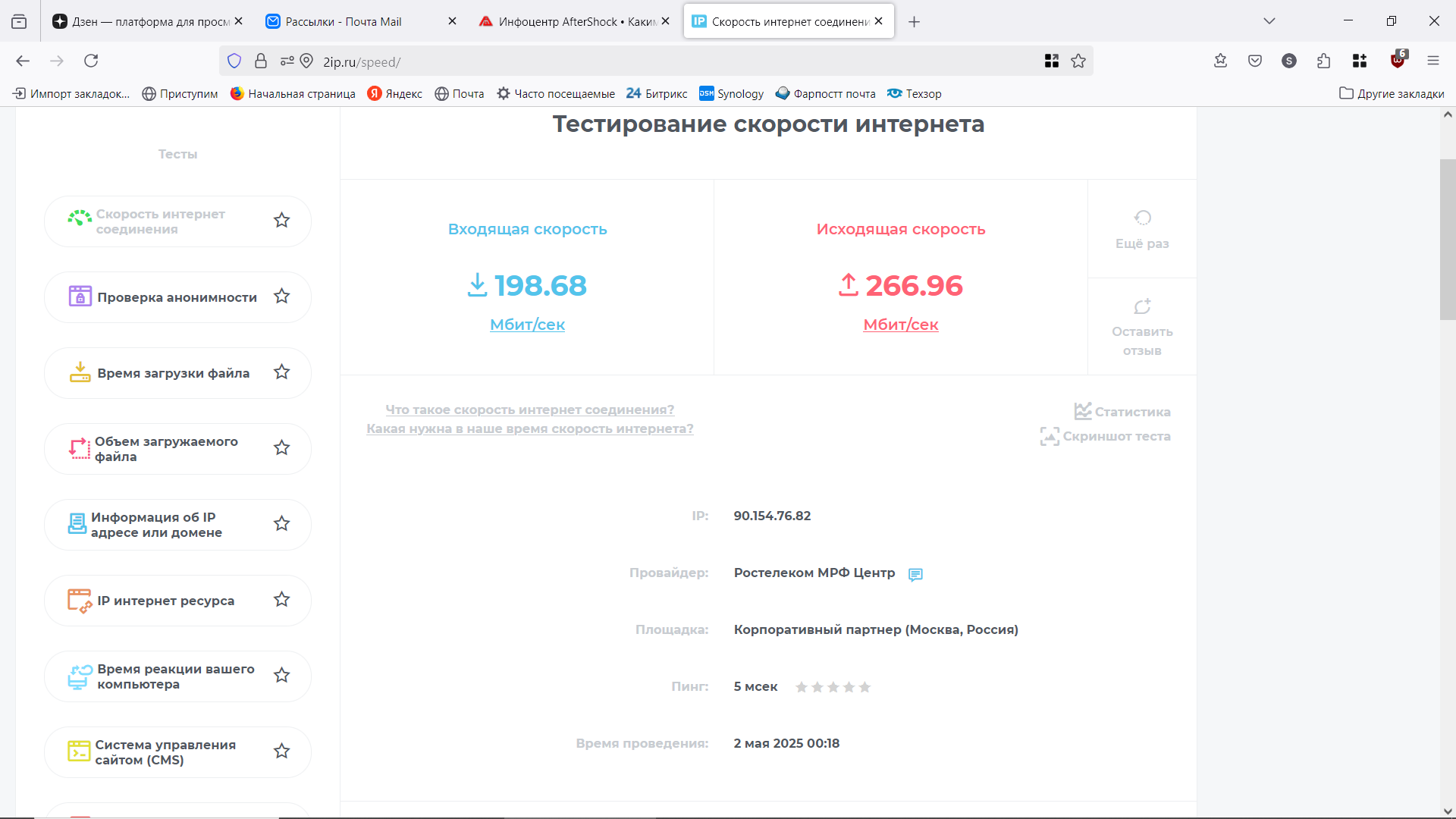Toggle favorite star for 'IP интернет ресурса'

pos(281,600)
